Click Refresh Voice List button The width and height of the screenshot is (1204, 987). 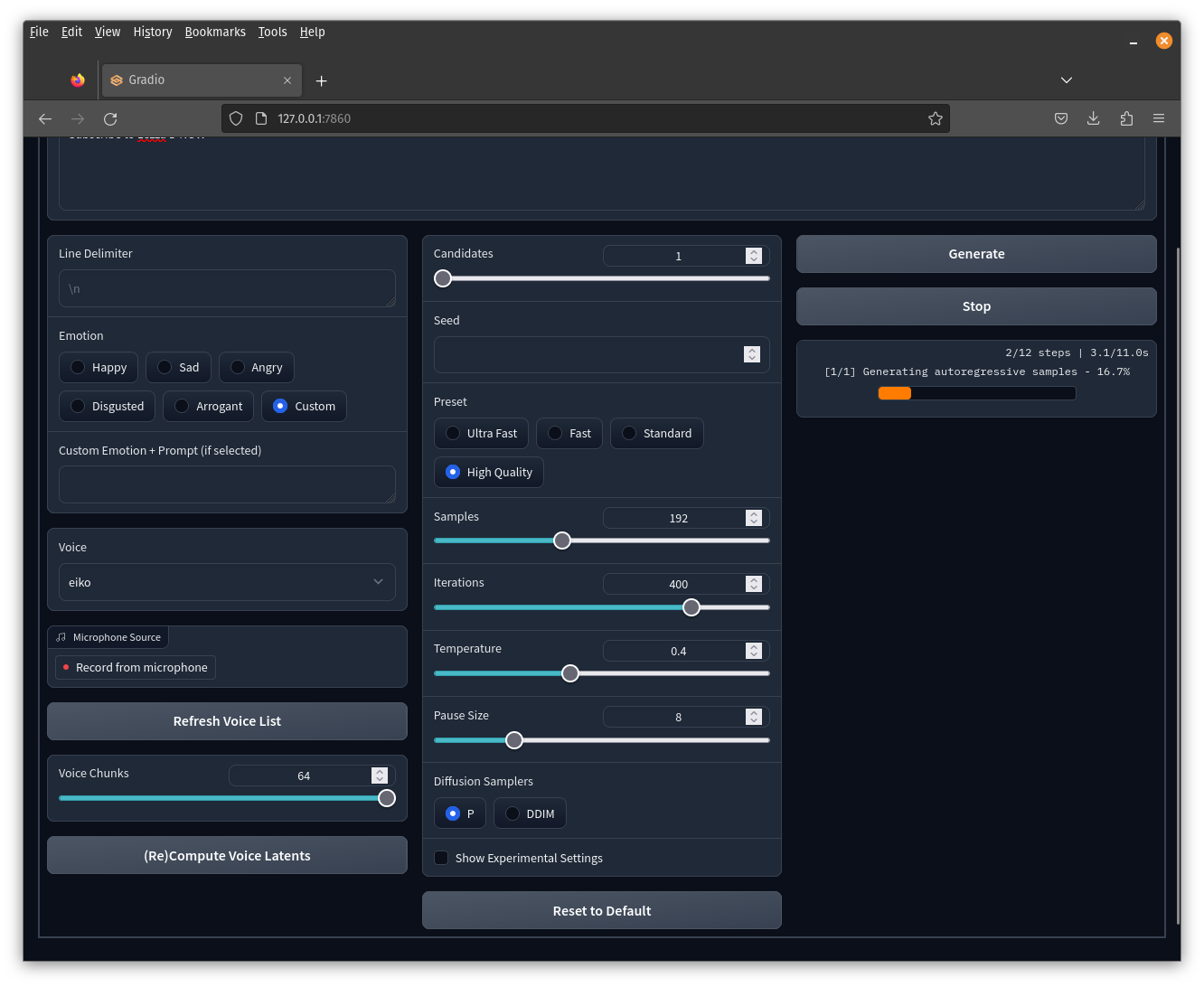(227, 721)
